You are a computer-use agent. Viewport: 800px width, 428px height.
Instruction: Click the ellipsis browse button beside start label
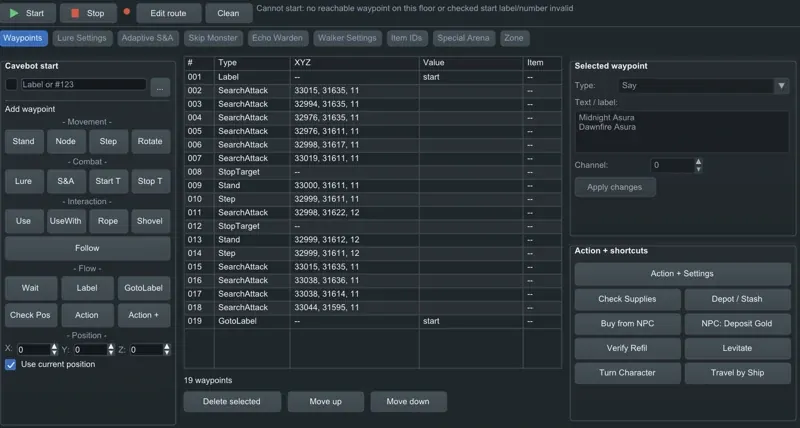coord(160,88)
